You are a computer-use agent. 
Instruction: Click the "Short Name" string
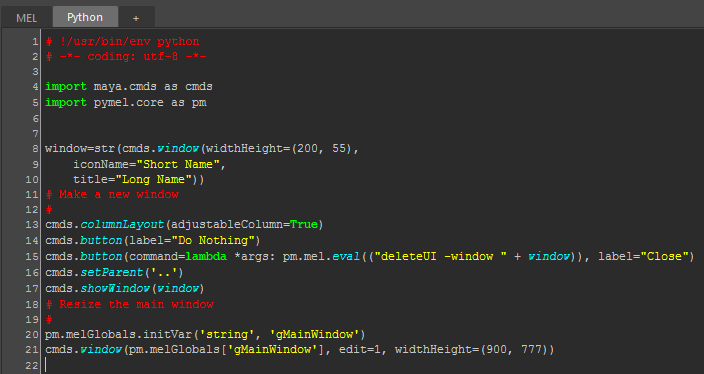click(x=178, y=164)
